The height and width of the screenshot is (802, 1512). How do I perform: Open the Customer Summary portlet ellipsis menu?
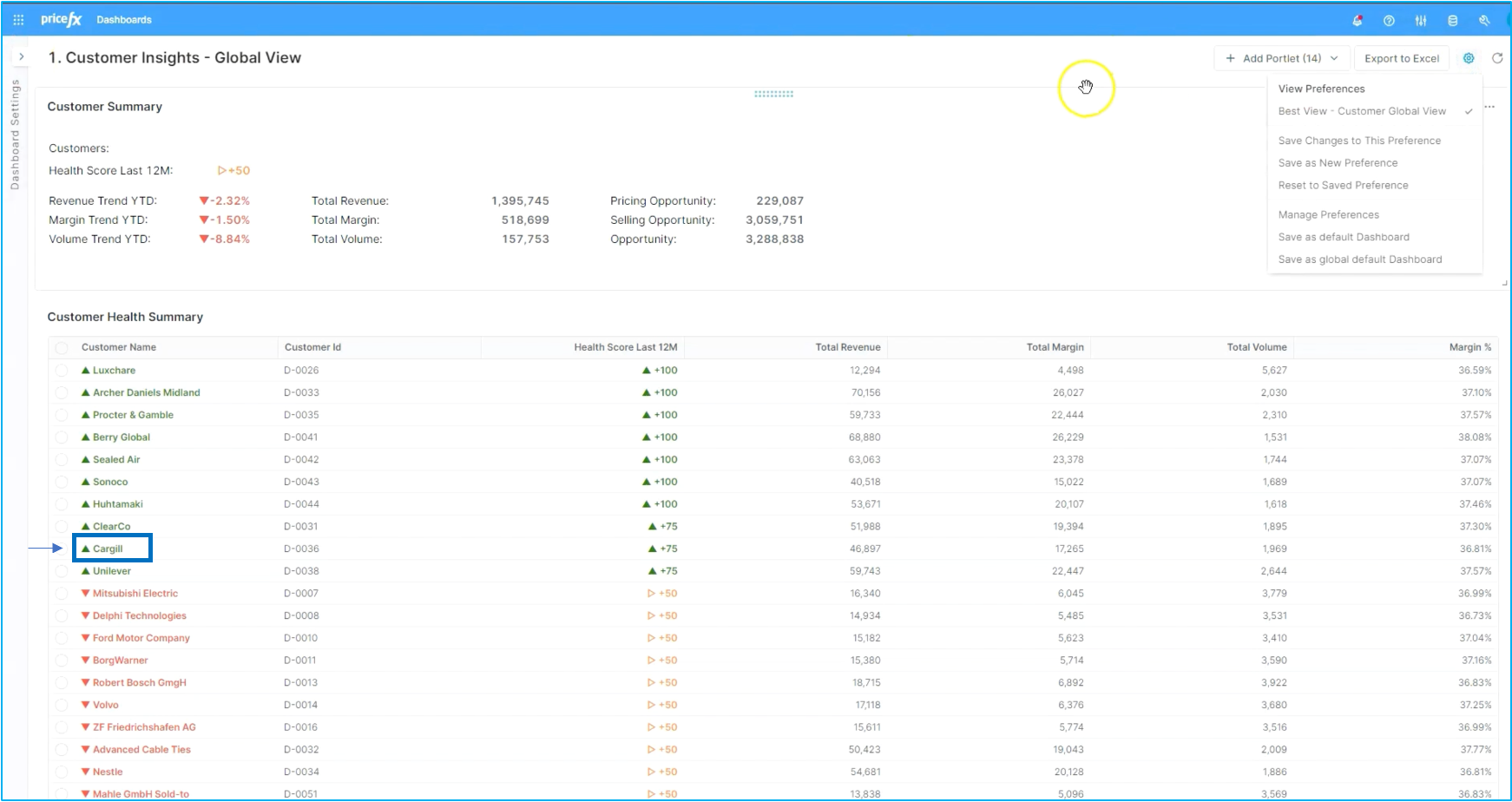pyautogui.click(x=1489, y=107)
